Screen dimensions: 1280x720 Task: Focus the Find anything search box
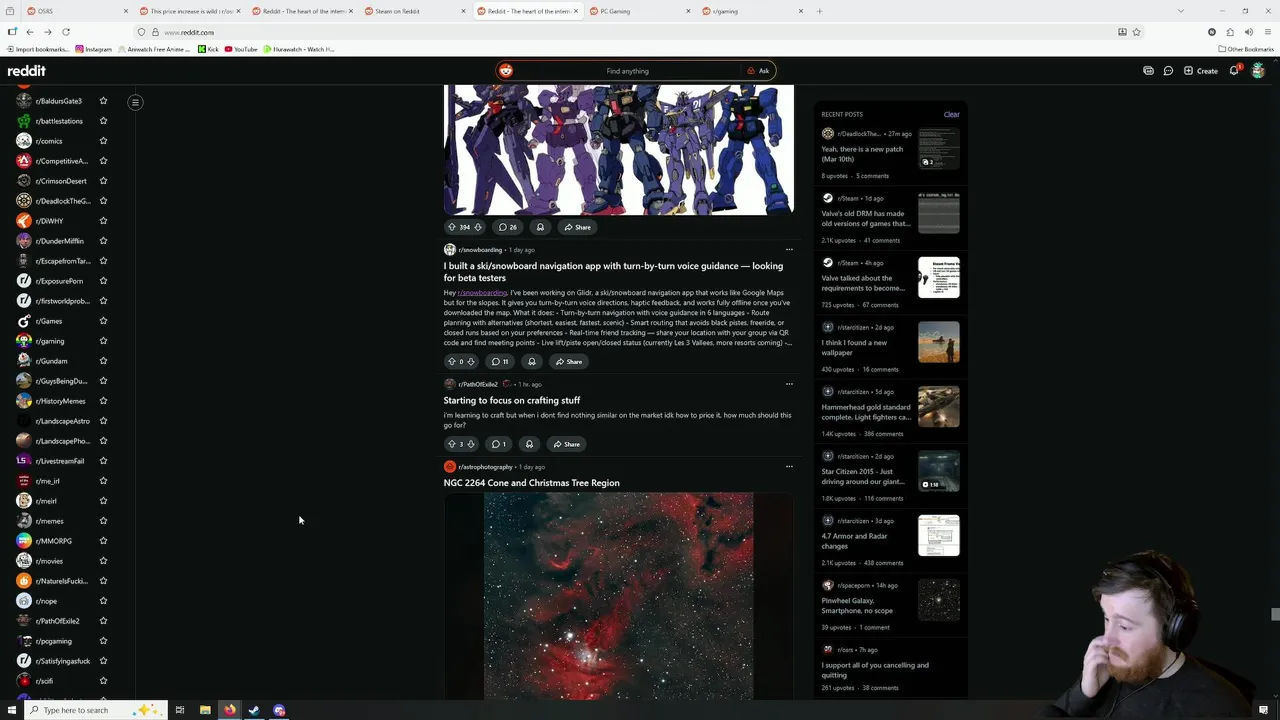tap(627, 71)
